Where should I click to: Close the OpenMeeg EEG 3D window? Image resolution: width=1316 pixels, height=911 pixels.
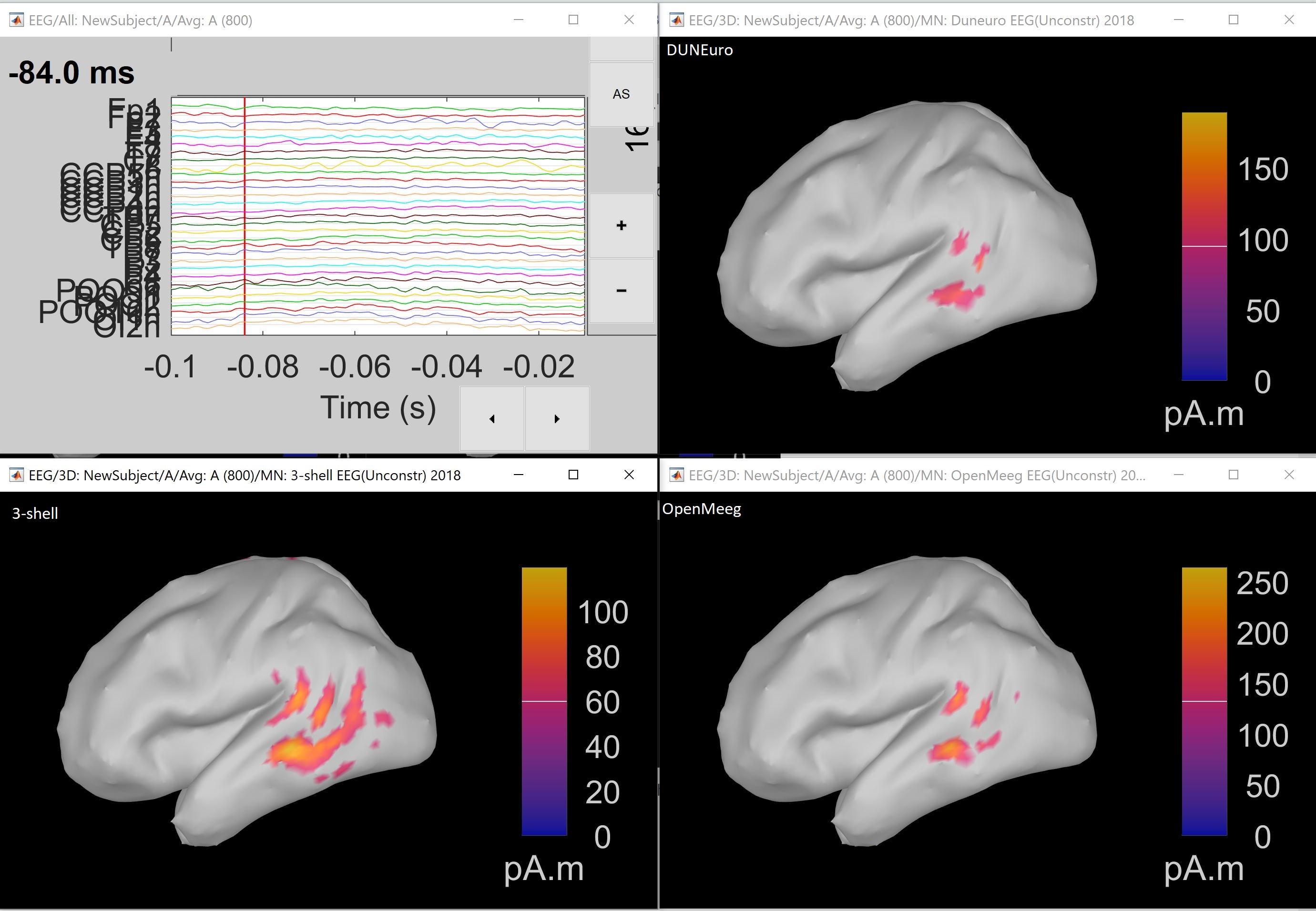pos(1289,475)
